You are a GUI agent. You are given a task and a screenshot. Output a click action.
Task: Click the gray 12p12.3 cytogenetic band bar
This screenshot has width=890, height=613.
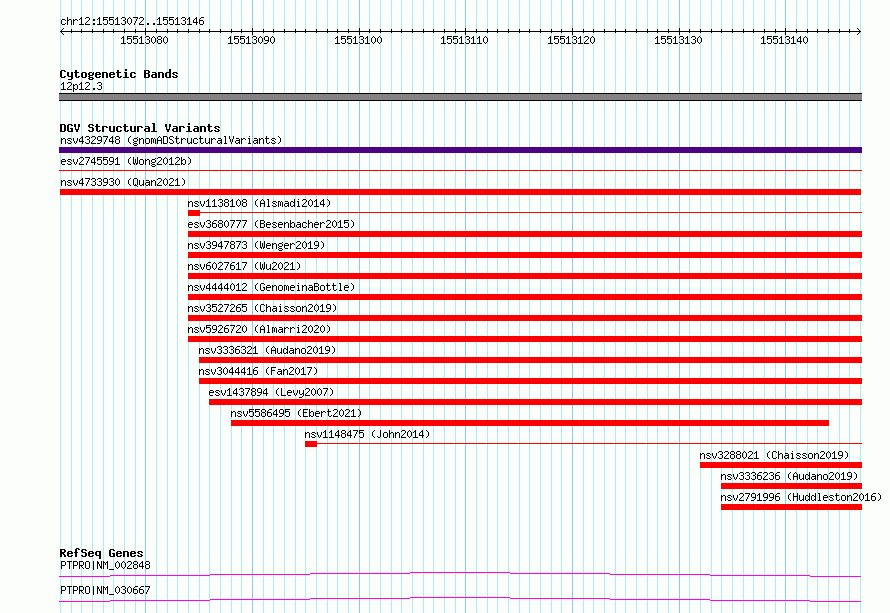click(460, 97)
